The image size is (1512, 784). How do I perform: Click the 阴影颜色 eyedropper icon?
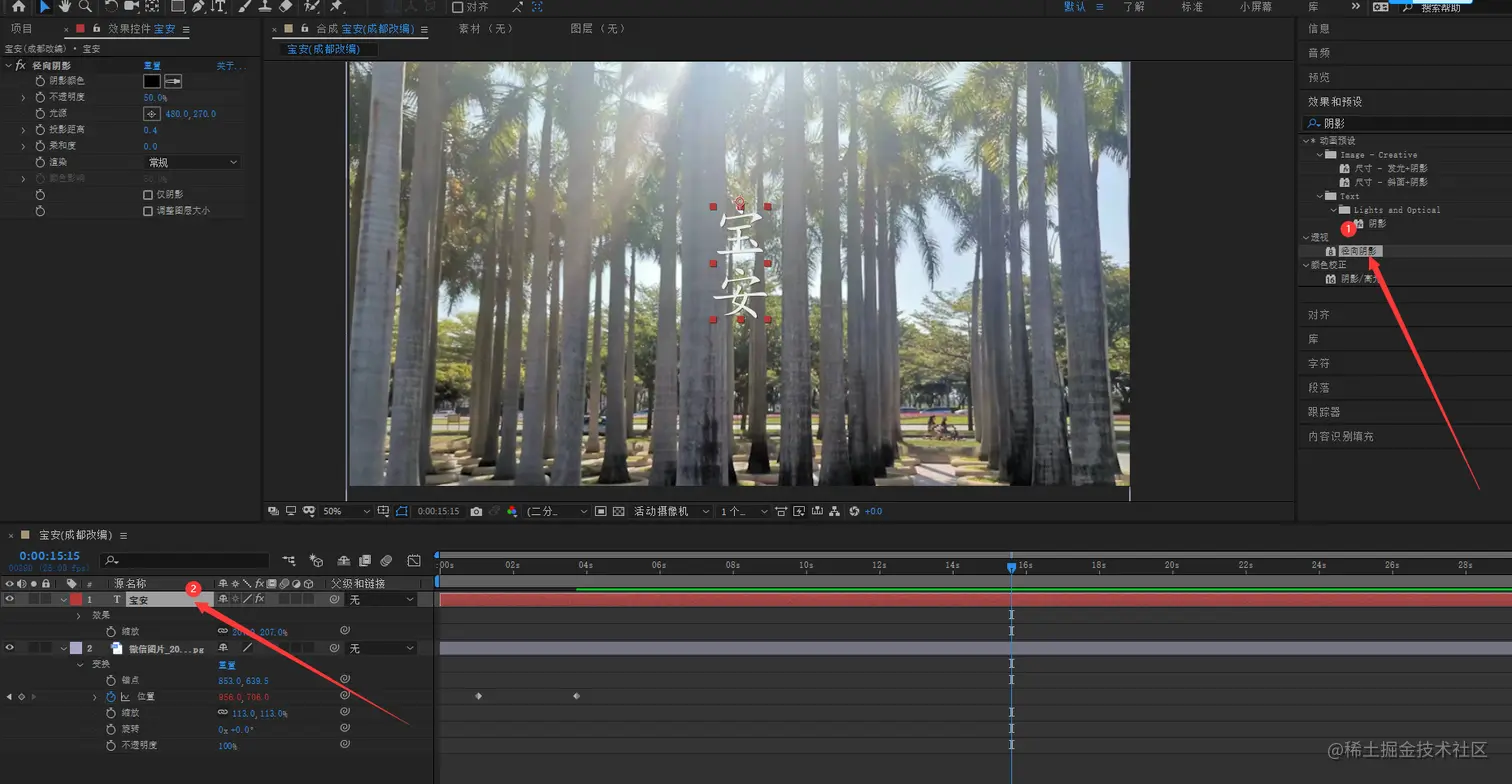tap(173, 81)
